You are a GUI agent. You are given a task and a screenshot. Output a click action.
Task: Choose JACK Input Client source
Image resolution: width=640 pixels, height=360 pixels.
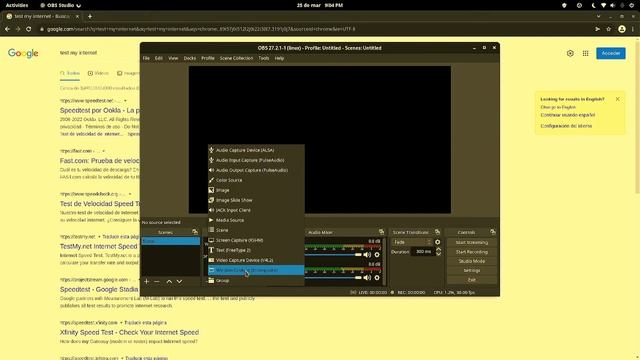(x=256, y=210)
